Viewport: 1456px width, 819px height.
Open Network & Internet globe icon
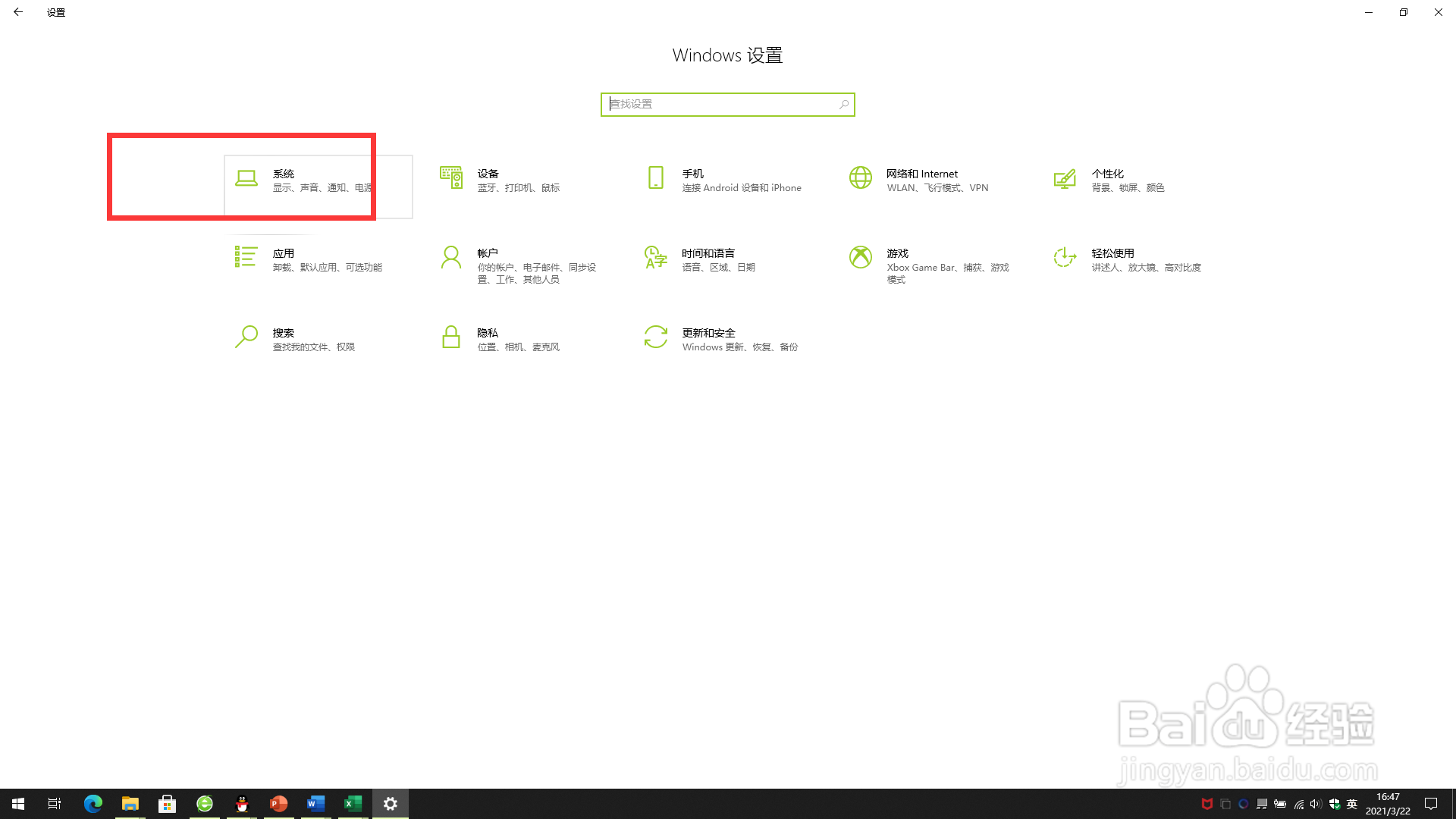pyautogui.click(x=861, y=178)
